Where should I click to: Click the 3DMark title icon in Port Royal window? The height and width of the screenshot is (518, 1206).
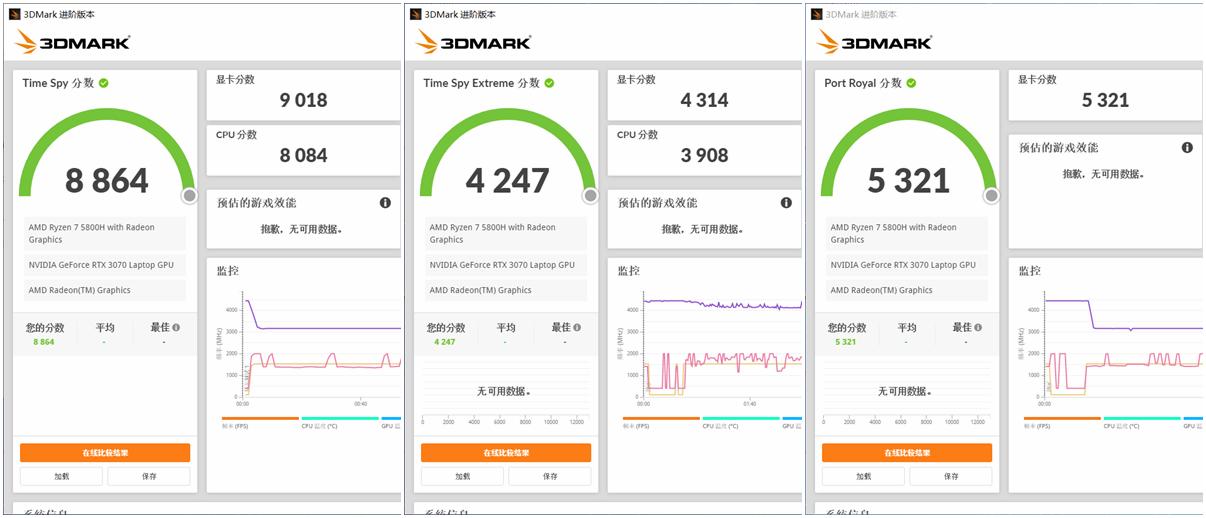coord(816,14)
